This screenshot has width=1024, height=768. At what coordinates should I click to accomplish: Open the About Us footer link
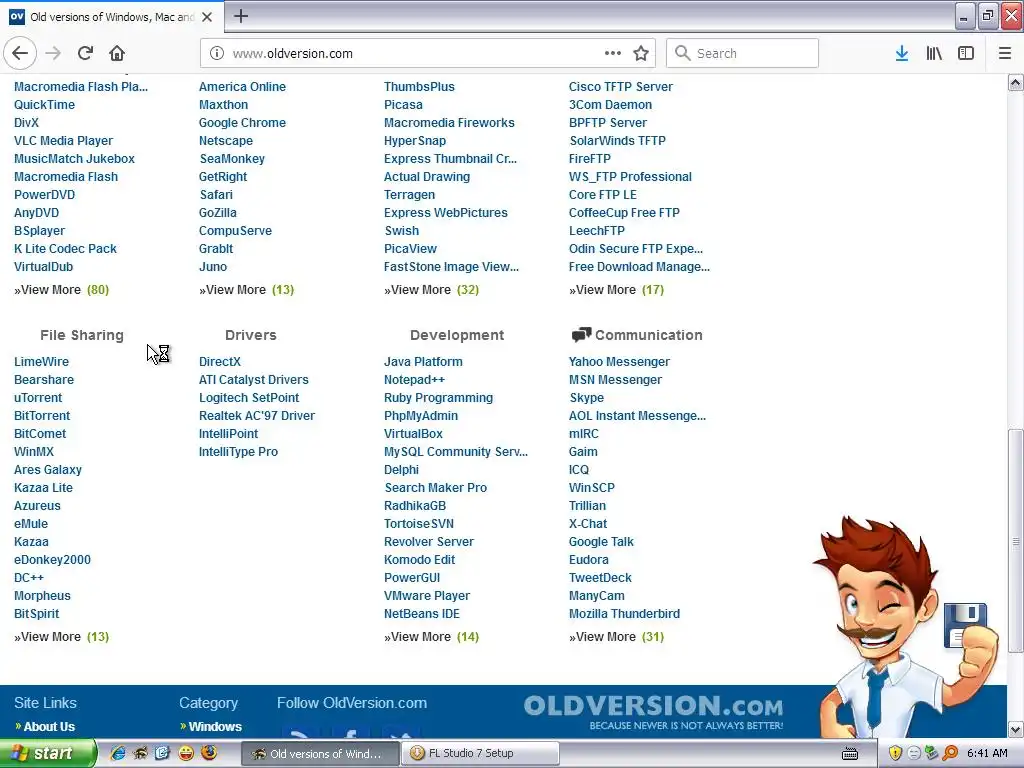[49, 726]
